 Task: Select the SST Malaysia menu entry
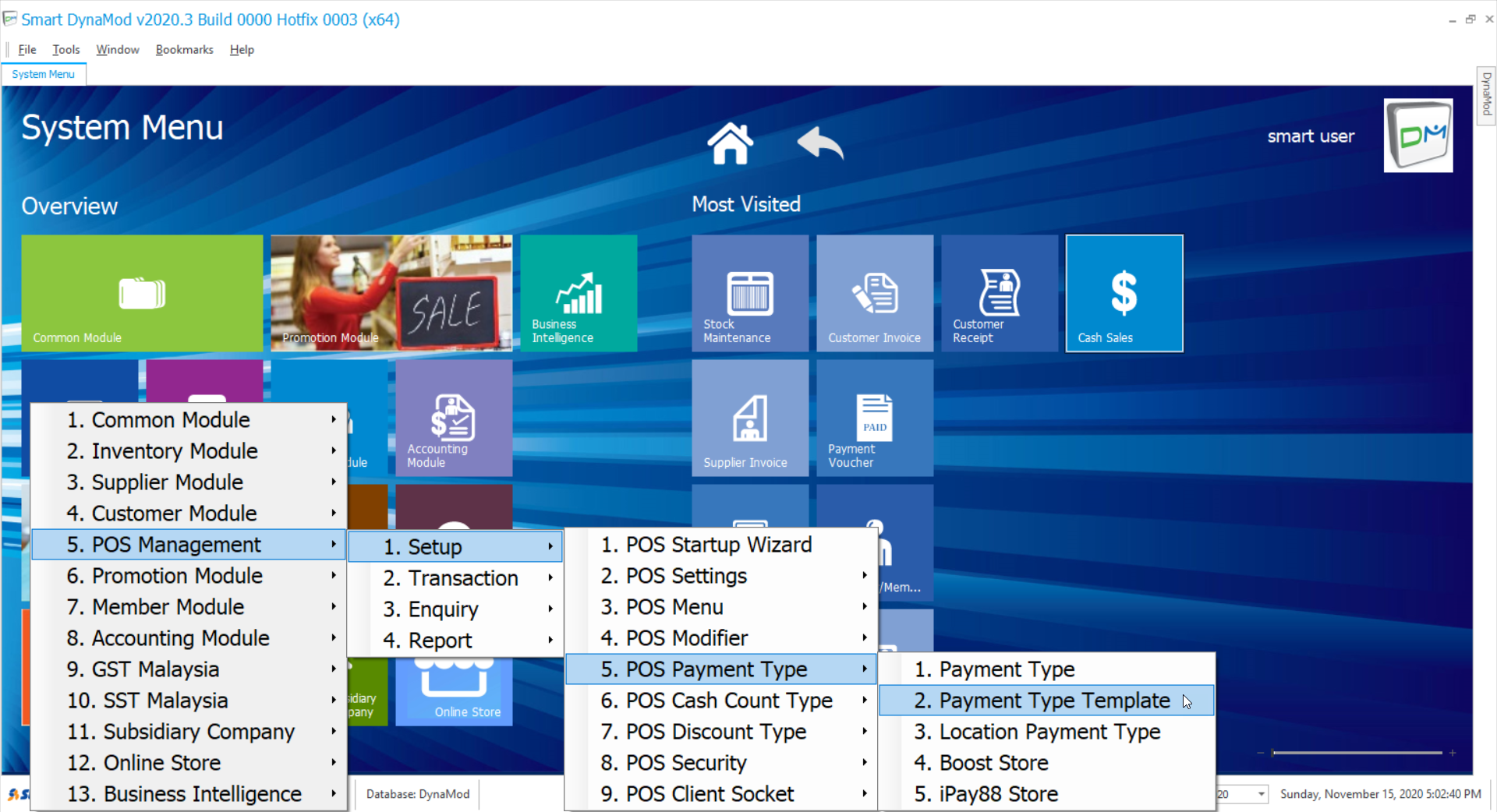pos(189,700)
